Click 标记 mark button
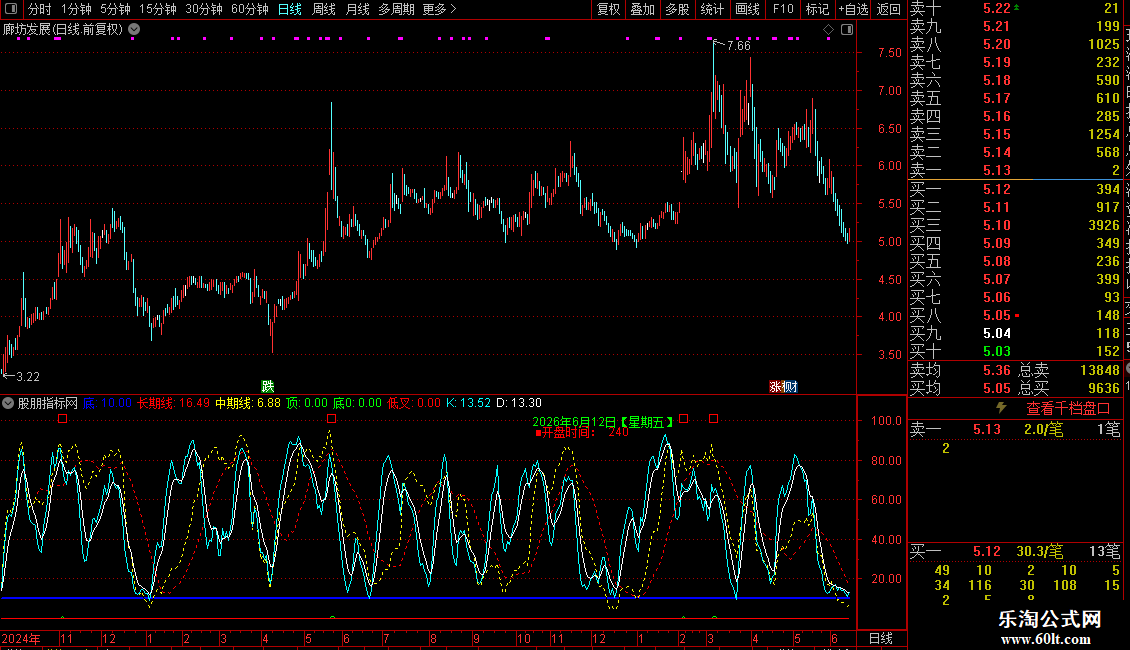 [x=817, y=9]
